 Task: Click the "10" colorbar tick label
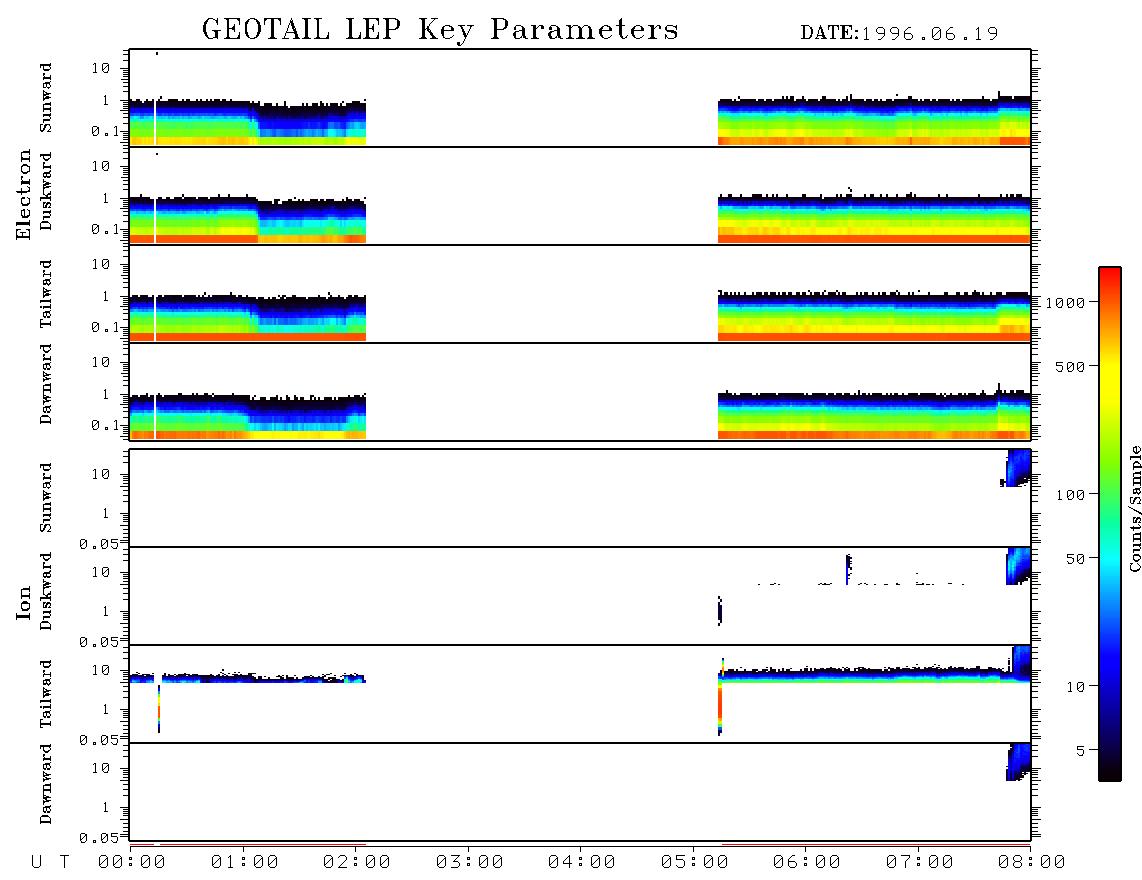point(1075,687)
